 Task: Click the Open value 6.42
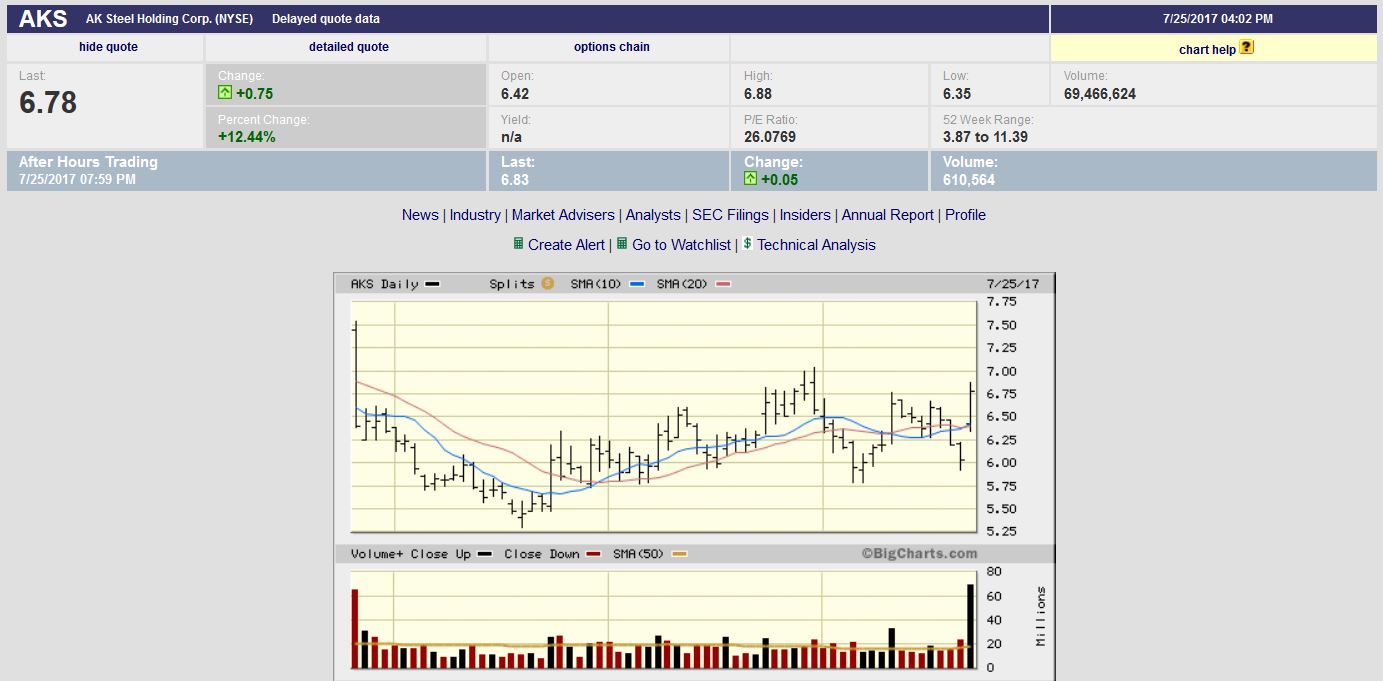(x=515, y=94)
